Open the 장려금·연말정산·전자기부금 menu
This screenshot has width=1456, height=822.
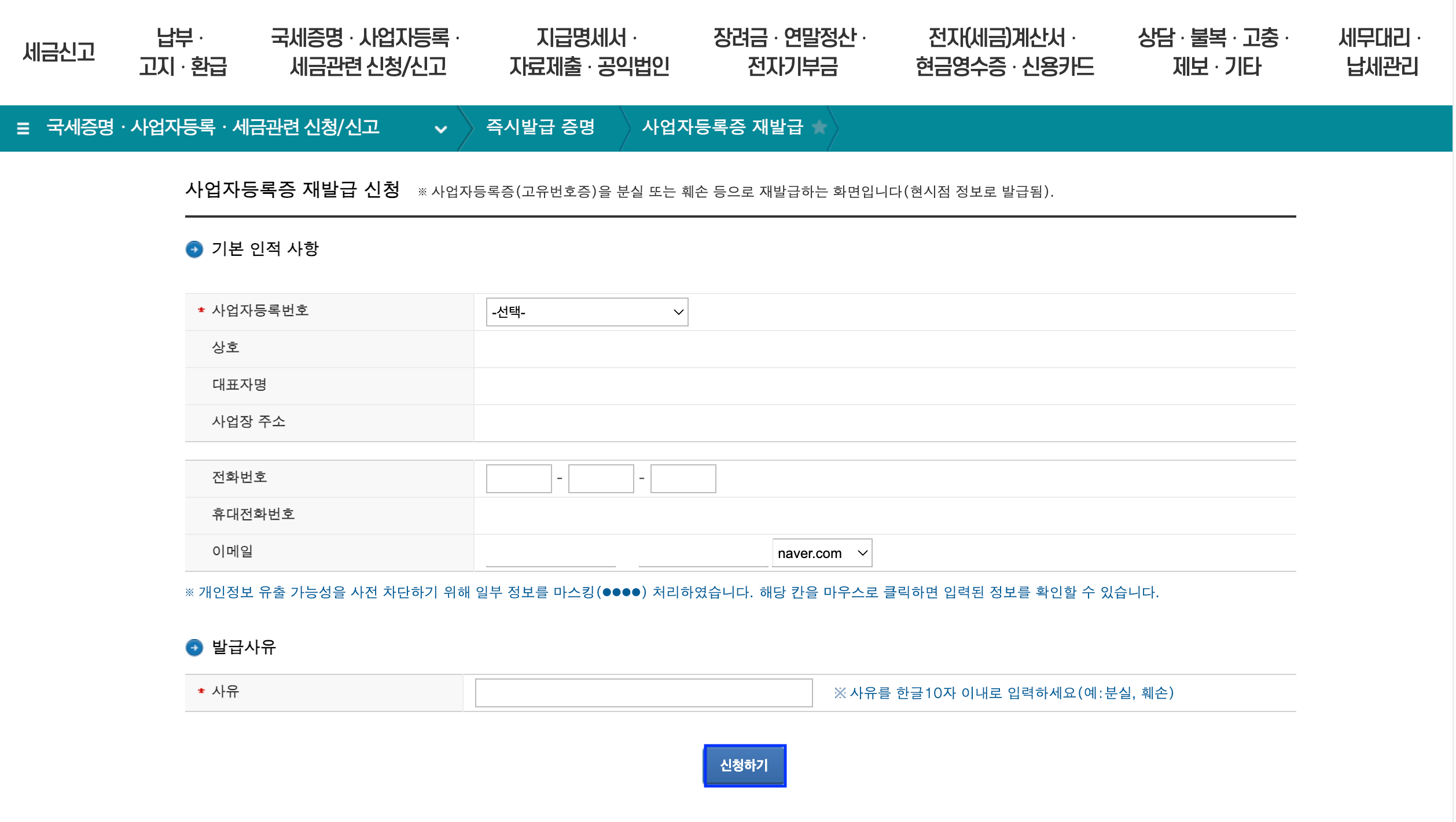[x=789, y=53]
